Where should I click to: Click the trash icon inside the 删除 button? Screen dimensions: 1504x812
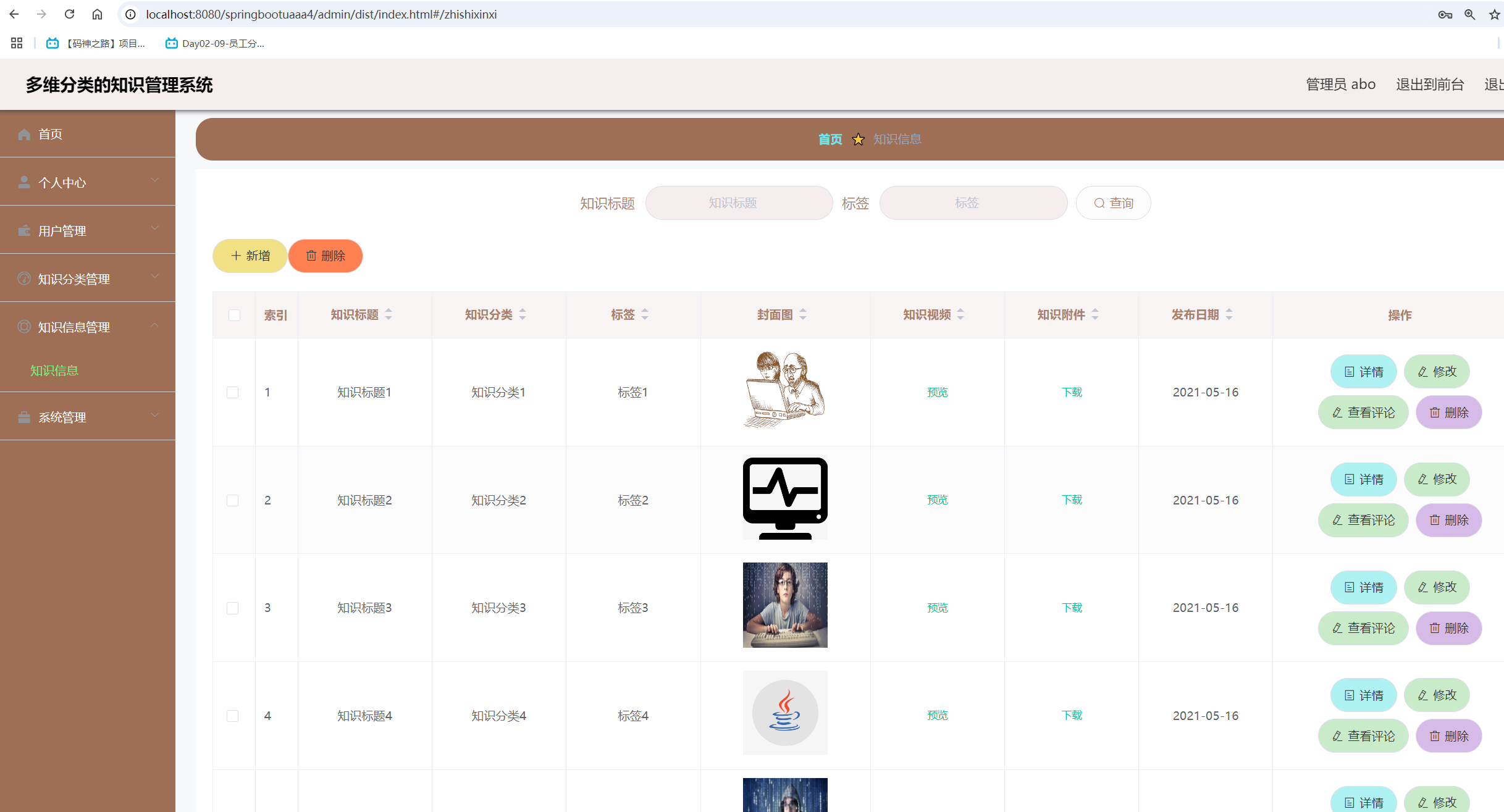pyautogui.click(x=311, y=256)
